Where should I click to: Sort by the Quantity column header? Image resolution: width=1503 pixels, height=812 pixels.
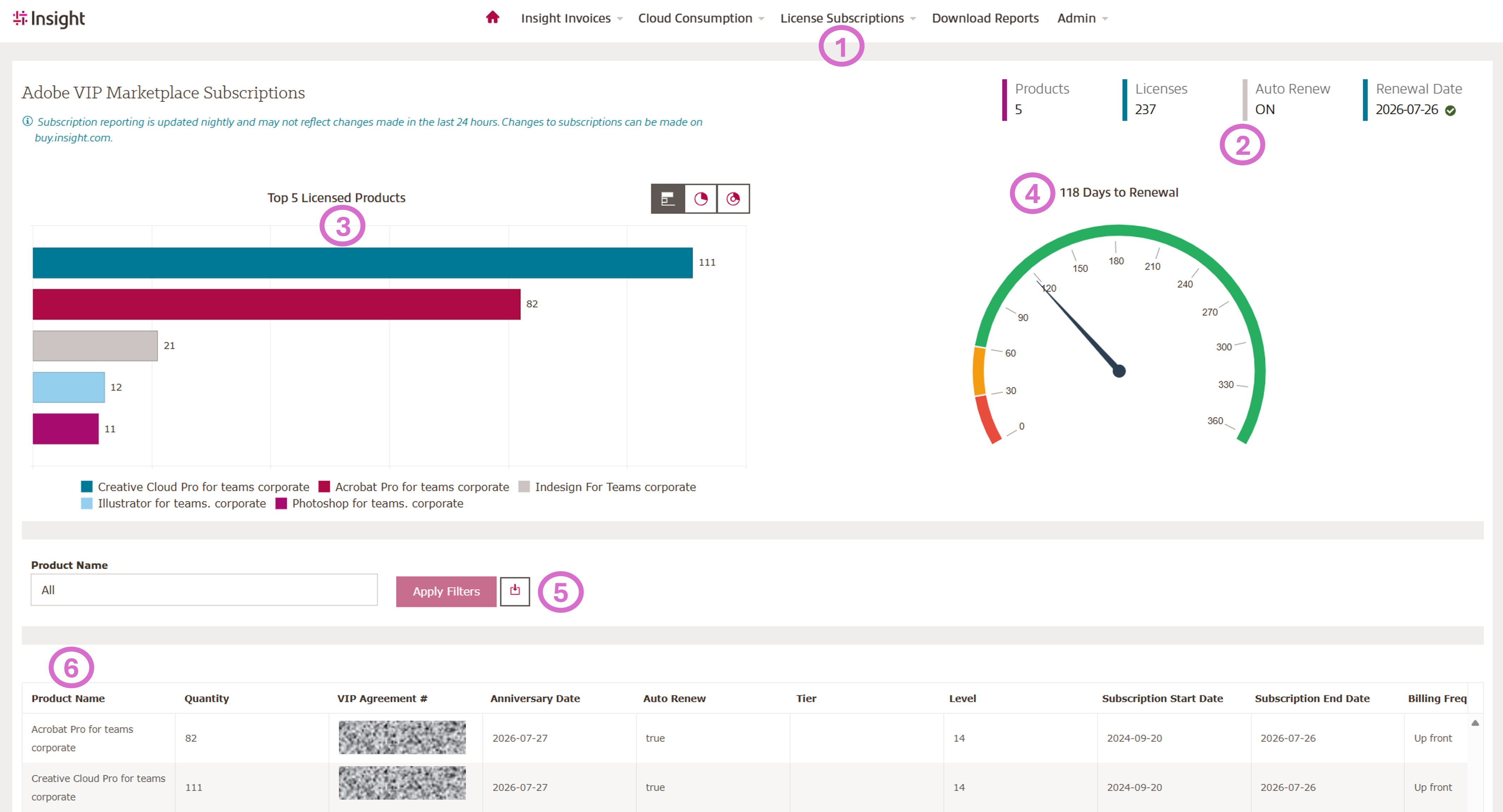click(x=207, y=698)
